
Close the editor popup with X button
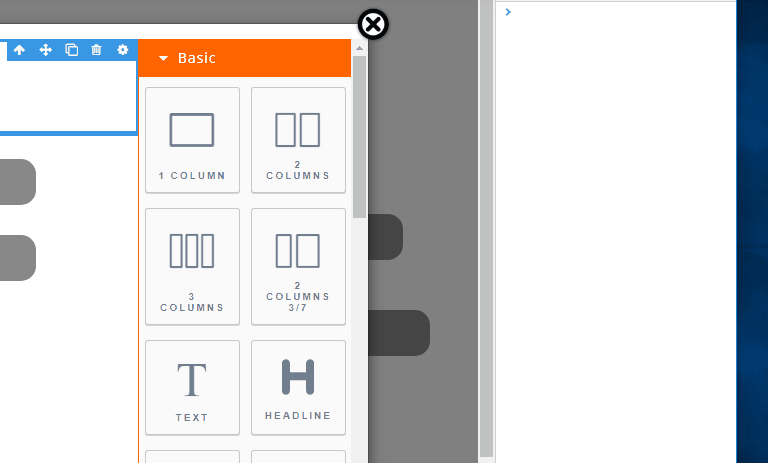pyautogui.click(x=373, y=24)
